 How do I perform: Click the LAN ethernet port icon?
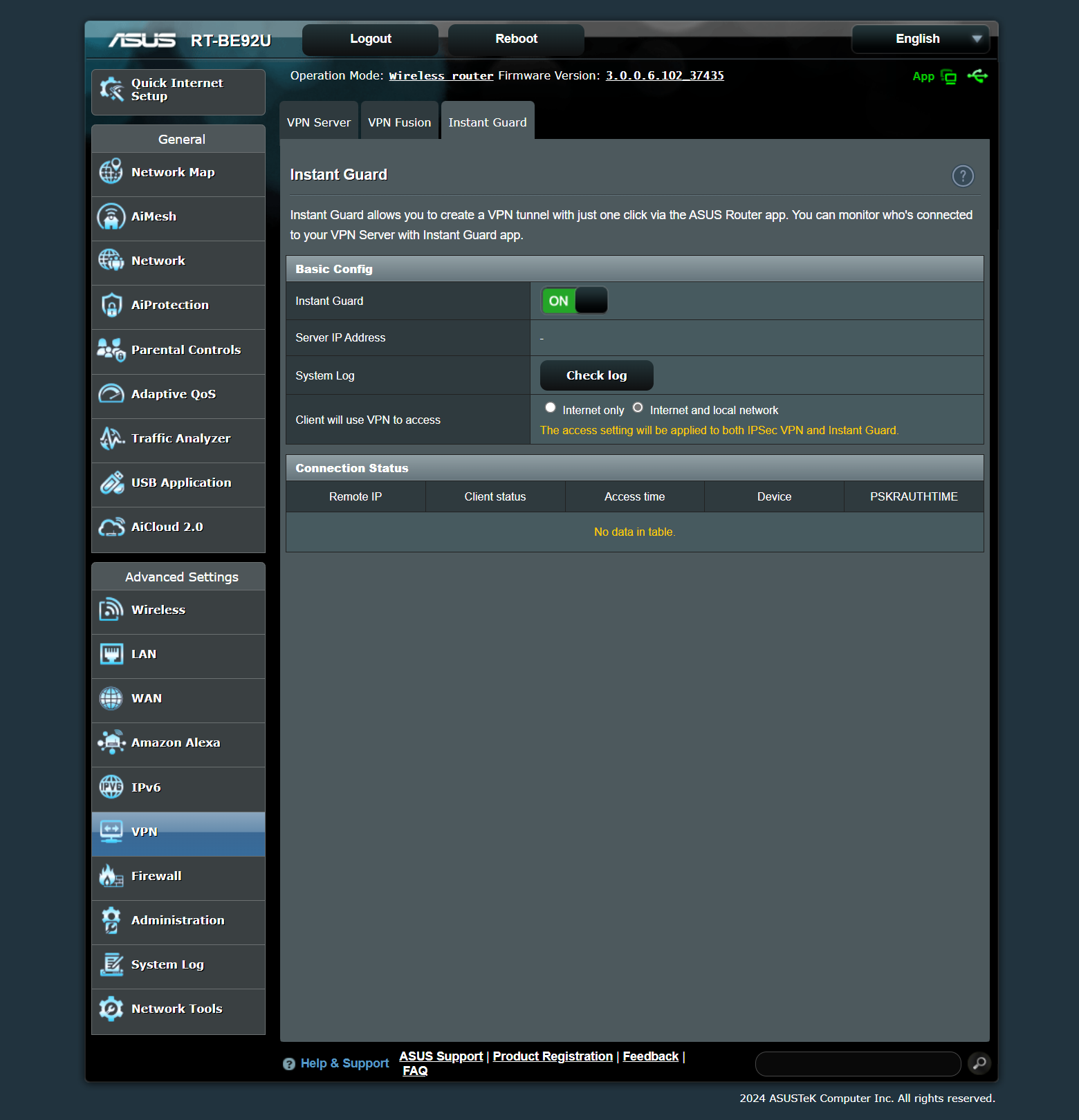coord(111,654)
